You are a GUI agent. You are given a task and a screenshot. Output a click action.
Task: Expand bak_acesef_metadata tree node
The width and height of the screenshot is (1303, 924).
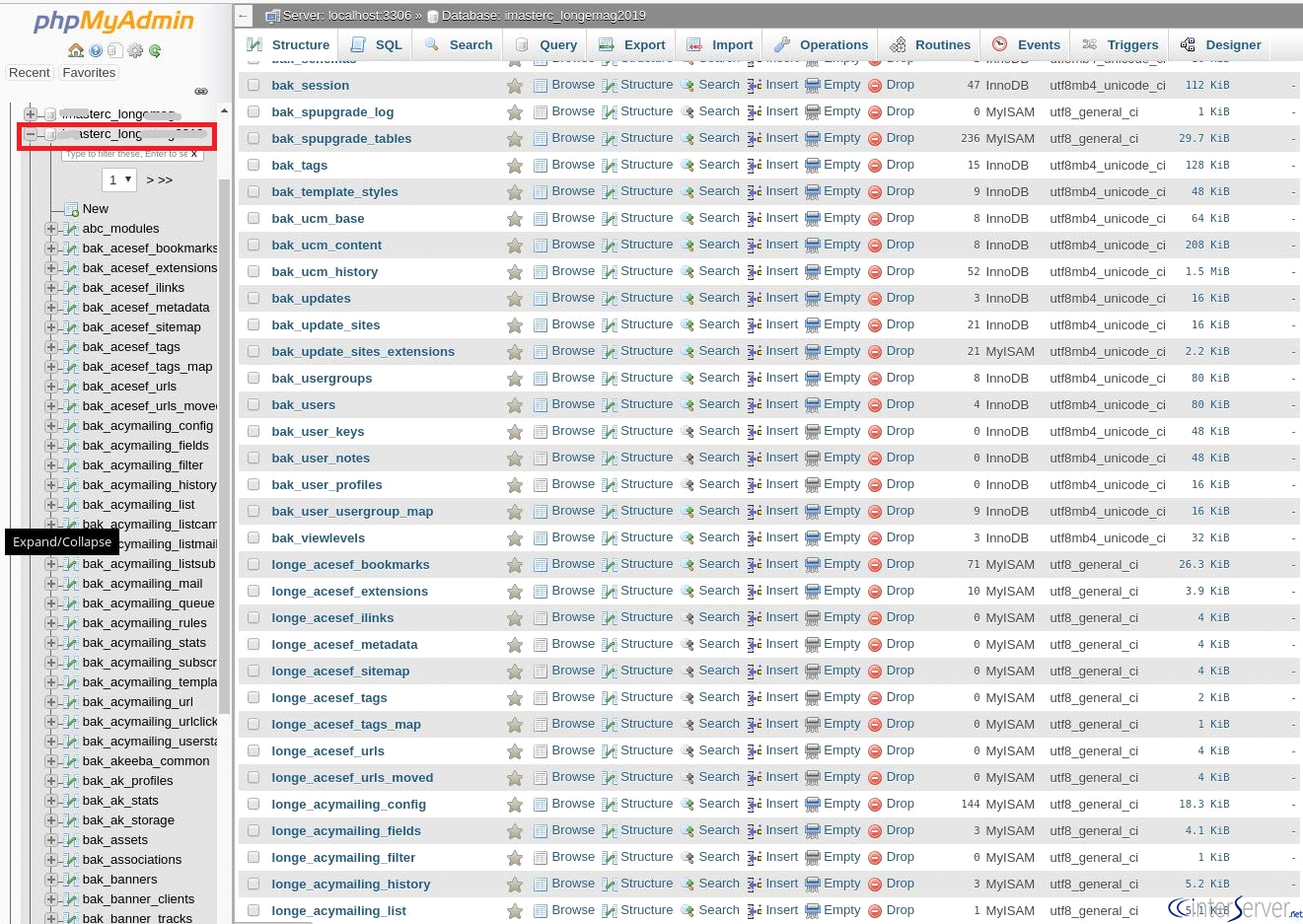pyautogui.click(x=50, y=308)
